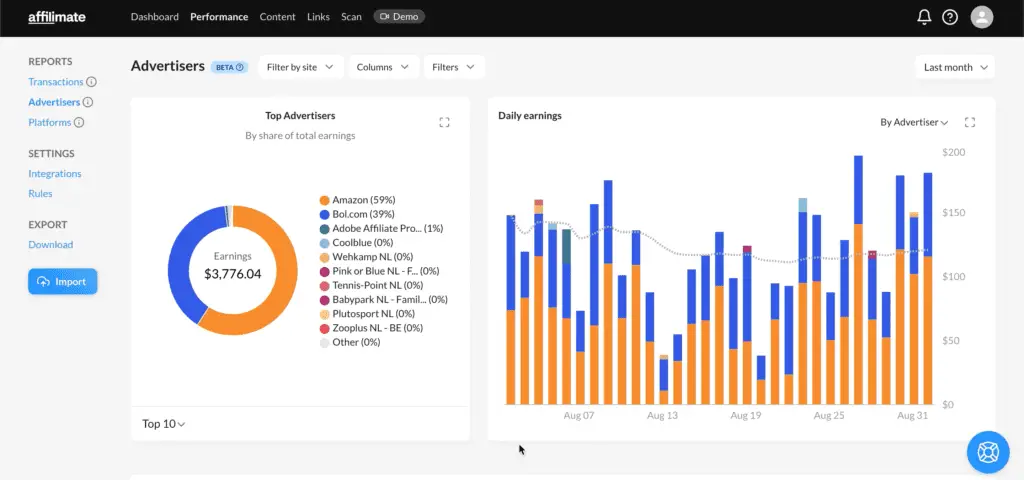The height and width of the screenshot is (480, 1024).
Task: Toggle Amazon (59%) legend item
Action: click(357, 200)
